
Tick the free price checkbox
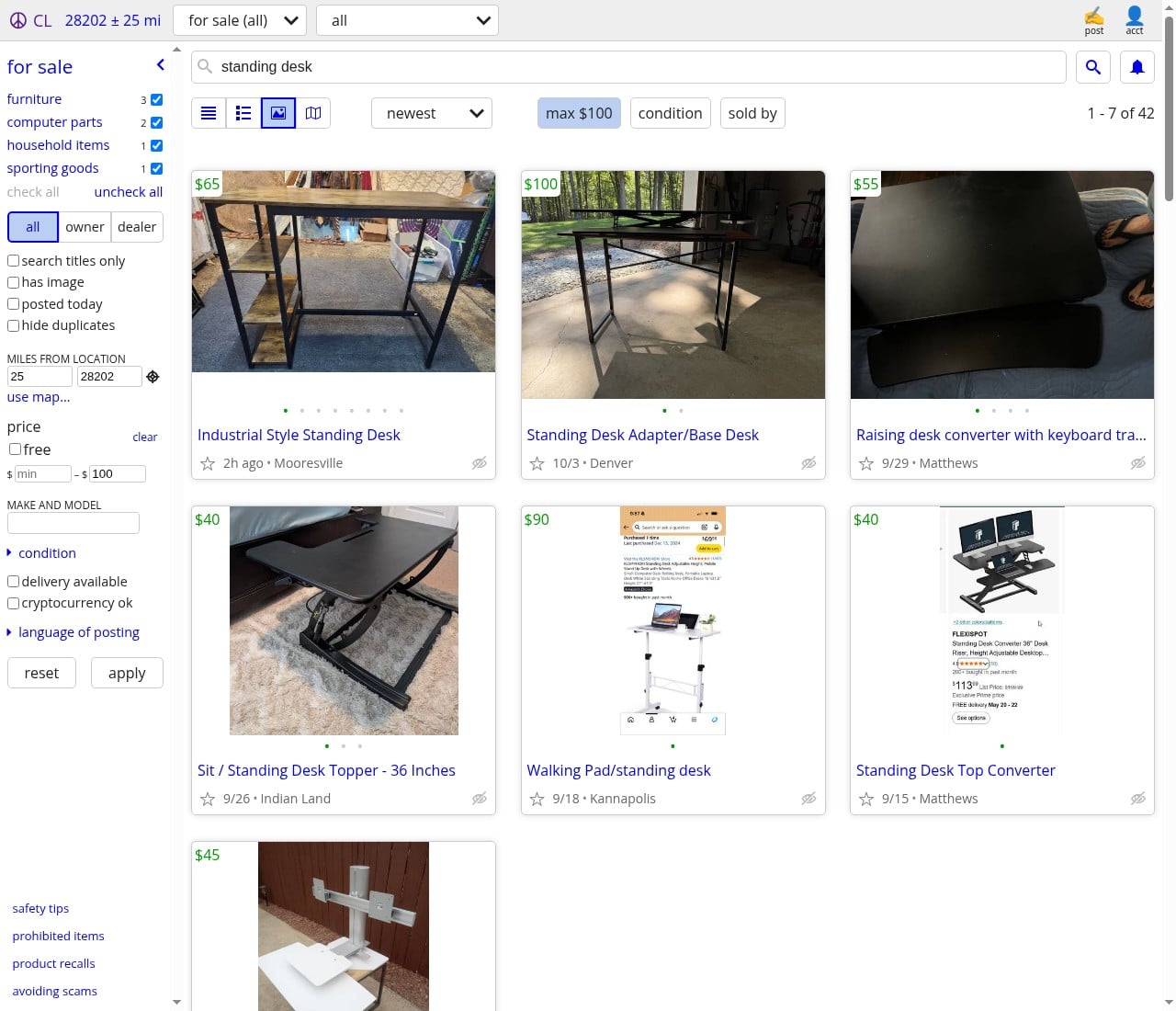[x=15, y=449]
